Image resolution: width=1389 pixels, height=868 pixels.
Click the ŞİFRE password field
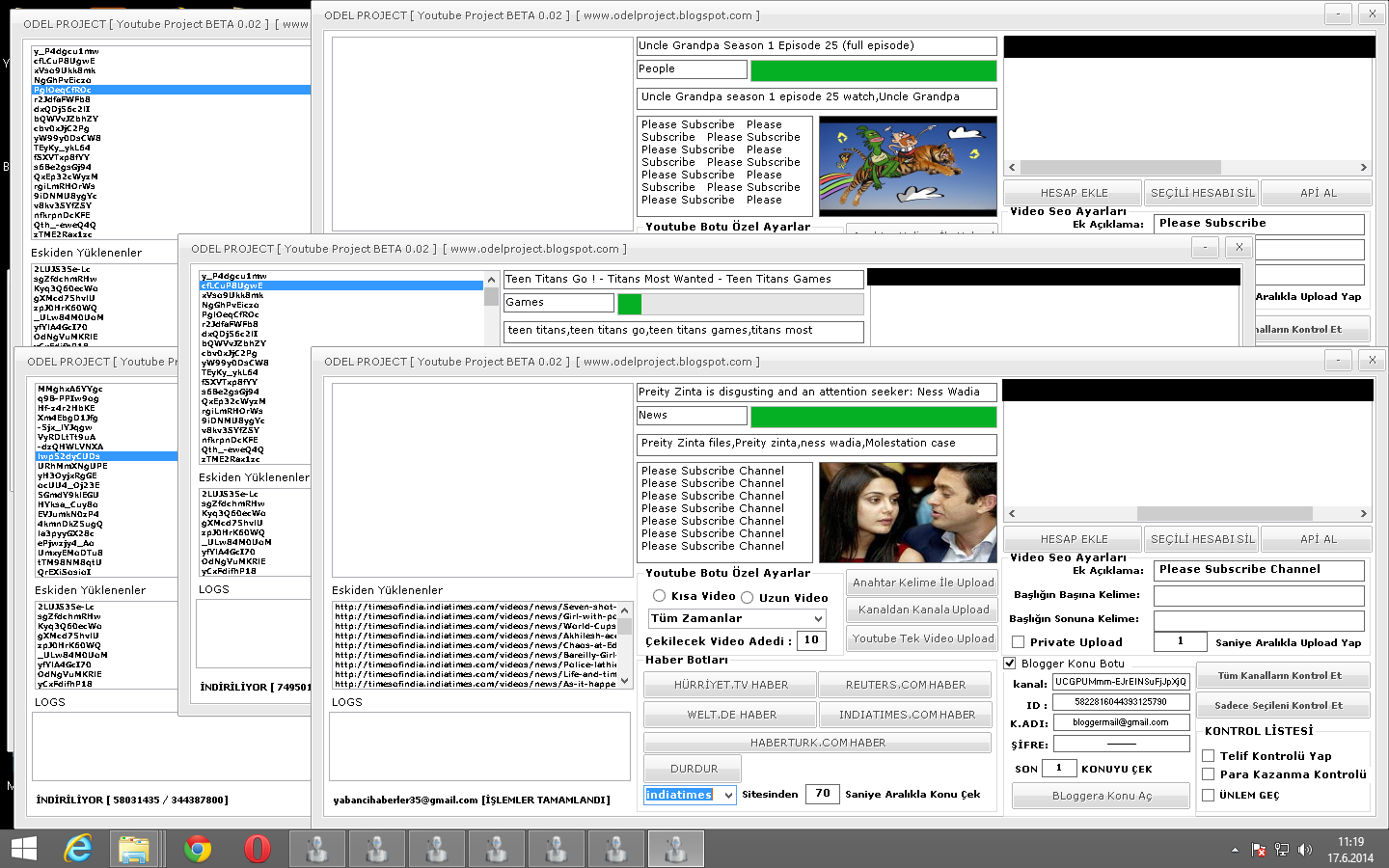point(1121,744)
